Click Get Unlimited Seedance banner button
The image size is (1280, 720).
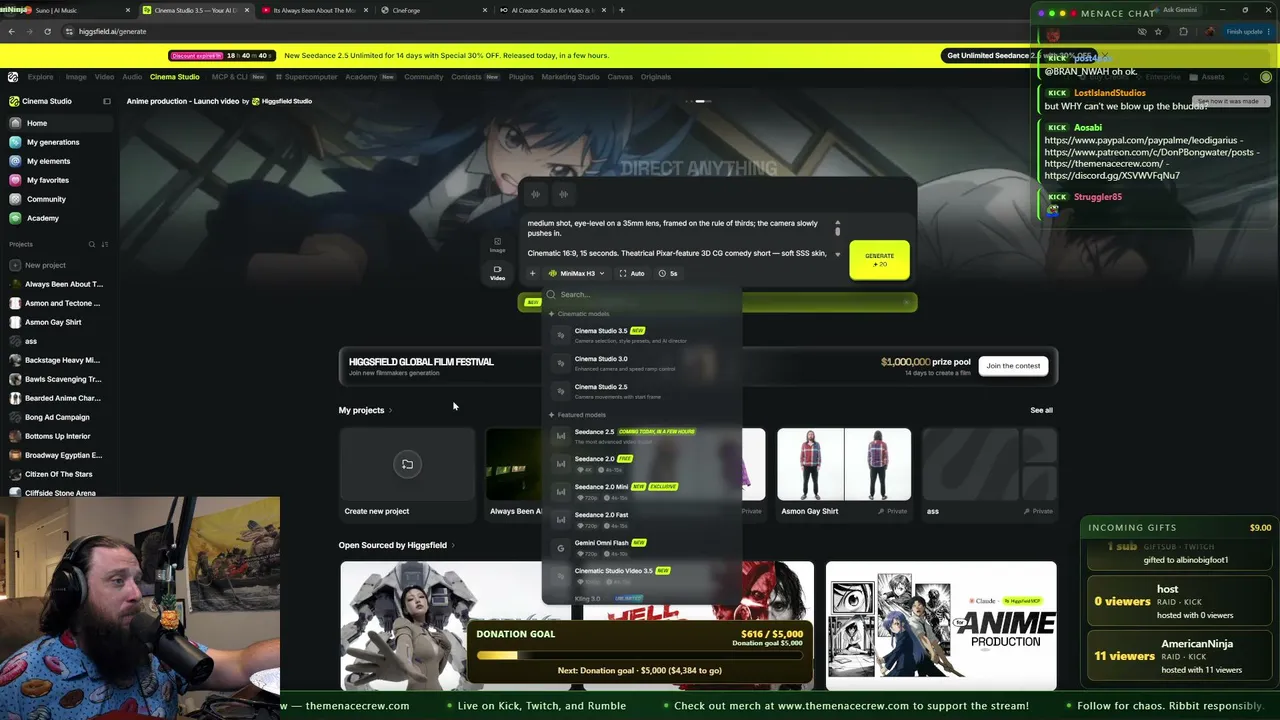pyautogui.click(x=1016, y=56)
